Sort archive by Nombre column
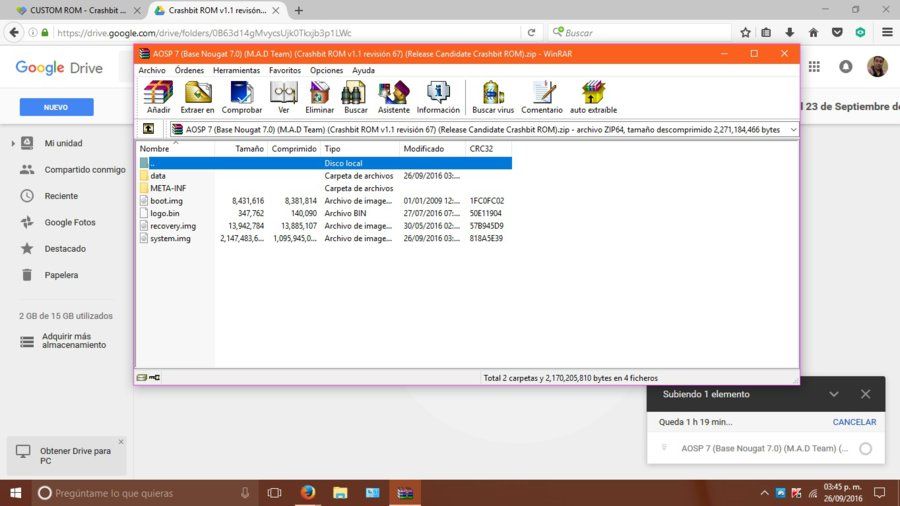The width and height of the screenshot is (900, 506). point(176,149)
